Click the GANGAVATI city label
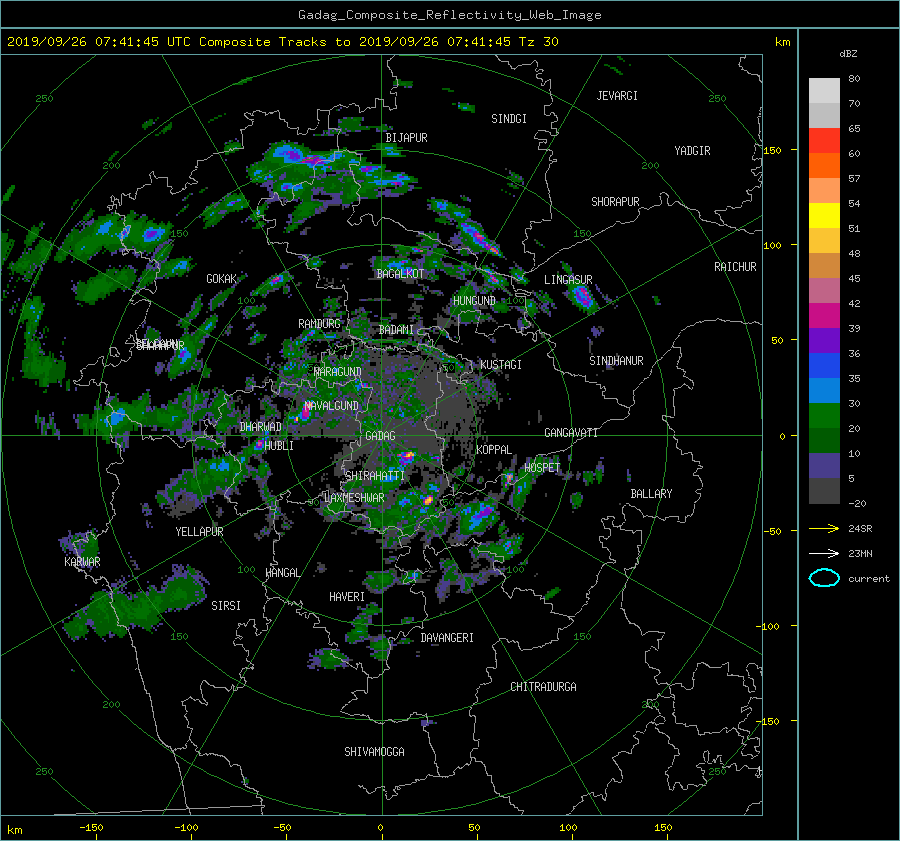The image size is (900, 841). (571, 433)
